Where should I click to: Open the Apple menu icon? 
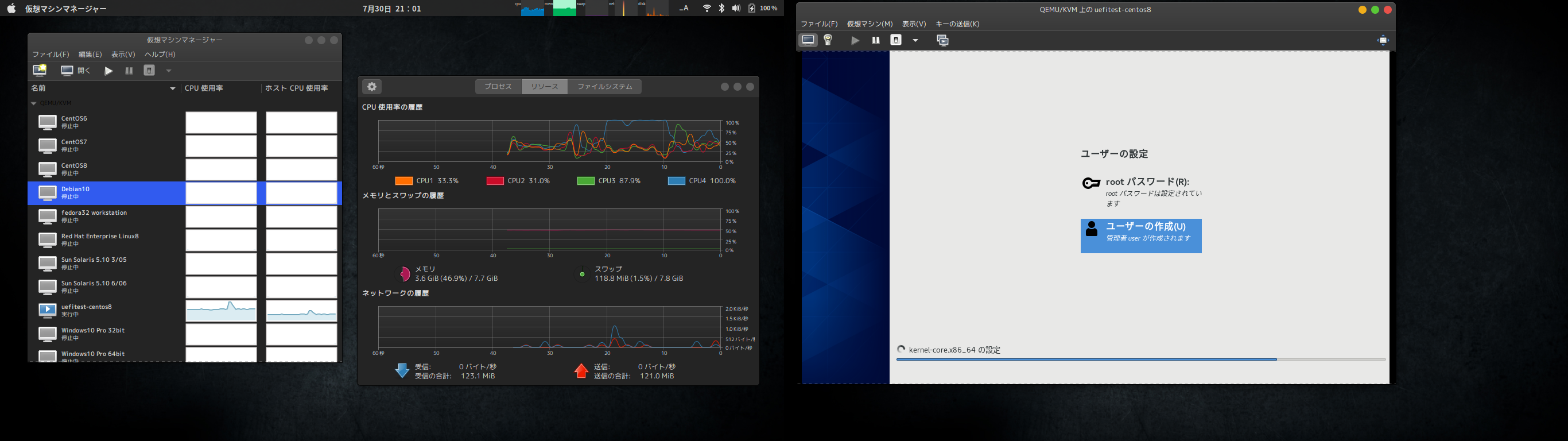(11, 9)
